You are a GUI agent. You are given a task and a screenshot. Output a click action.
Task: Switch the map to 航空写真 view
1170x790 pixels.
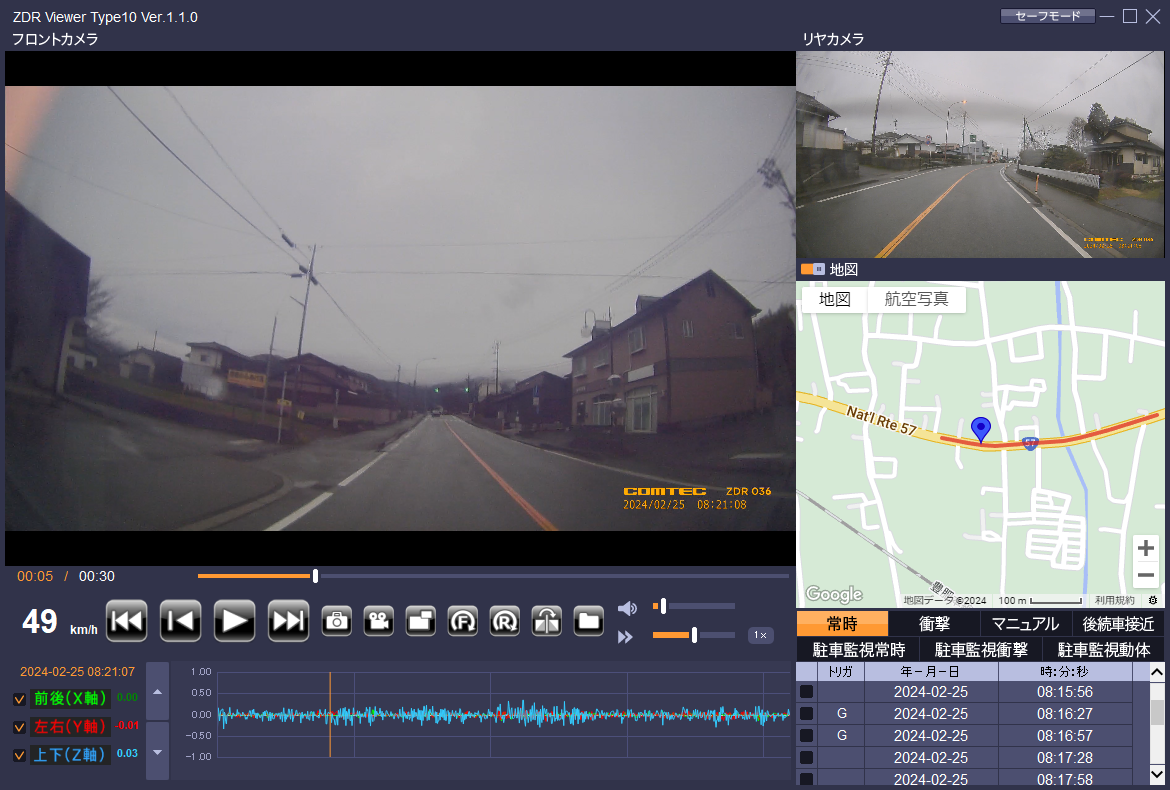click(x=916, y=299)
